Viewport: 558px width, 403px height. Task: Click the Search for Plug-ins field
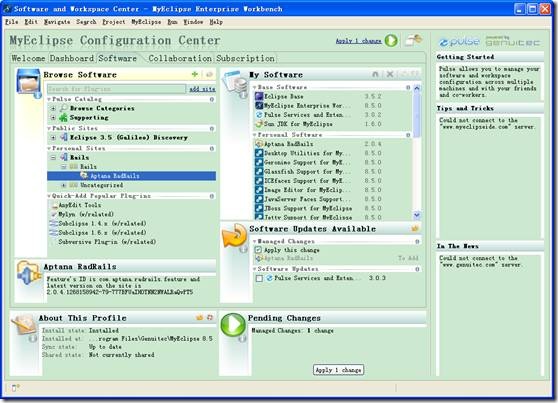pyautogui.click(x=116, y=89)
